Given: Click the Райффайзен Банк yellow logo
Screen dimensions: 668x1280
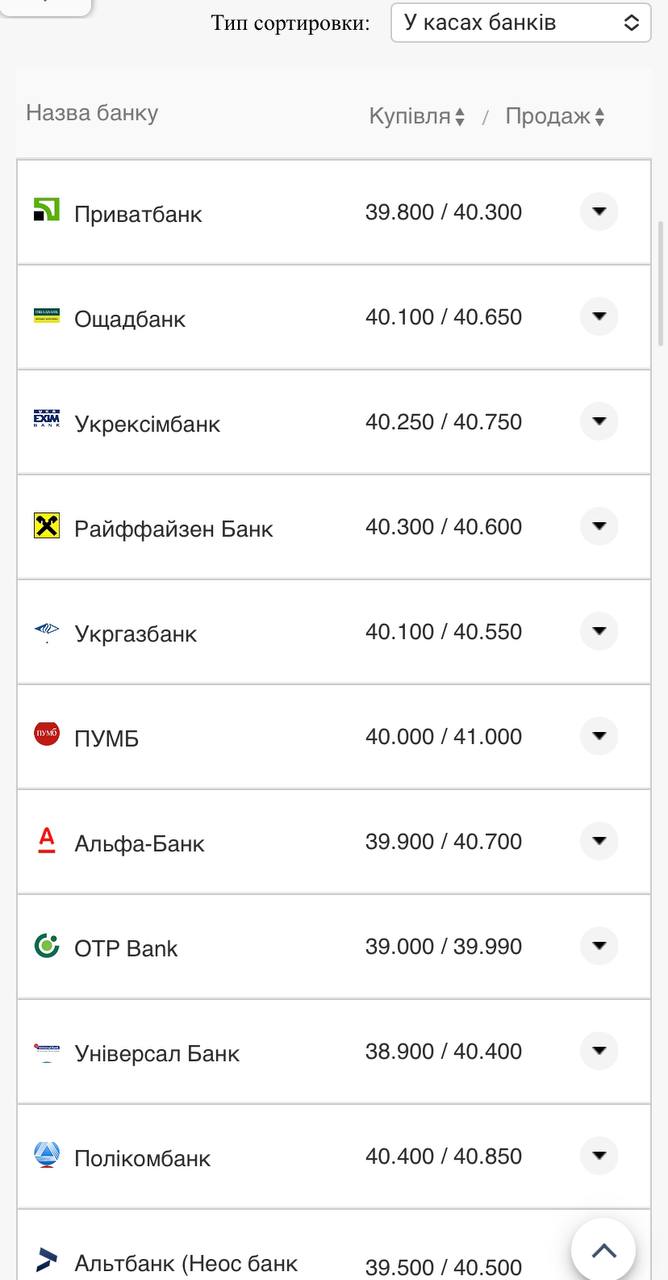Looking at the screenshot, I should point(47,526).
